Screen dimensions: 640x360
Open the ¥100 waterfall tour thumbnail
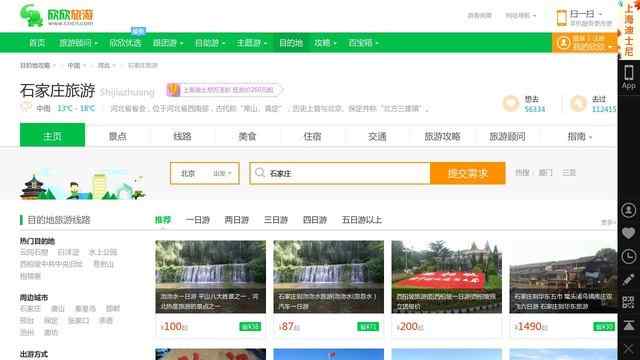[x=211, y=277]
